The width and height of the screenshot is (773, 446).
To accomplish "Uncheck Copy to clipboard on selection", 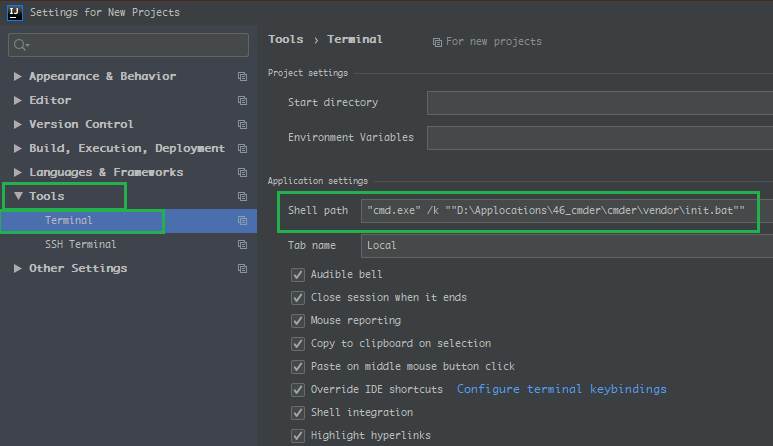I will [298, 343].
